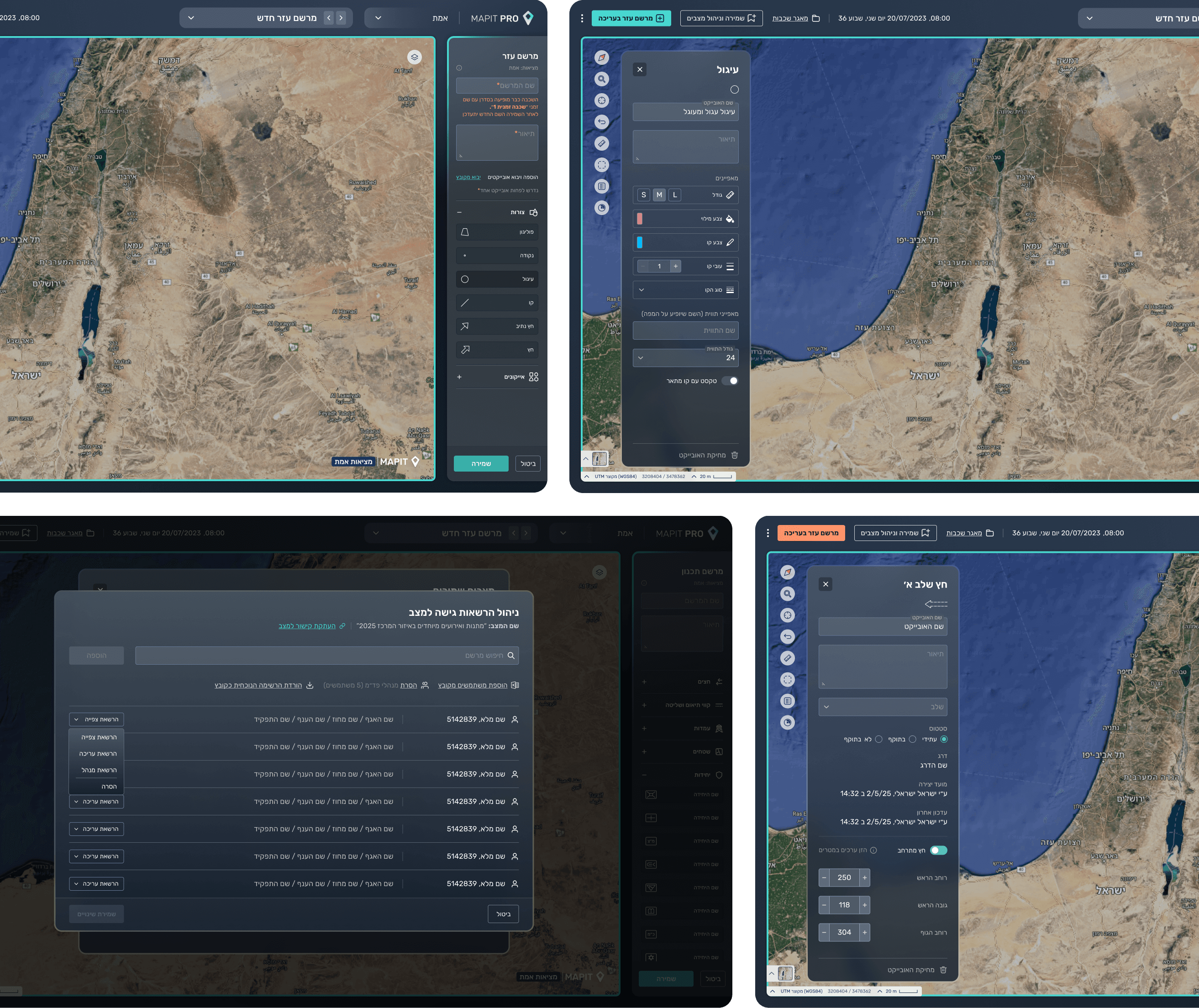Click the ruler measure tool beside the עיגול panel
The image size is (1199, 1008).
coord(601,143)
